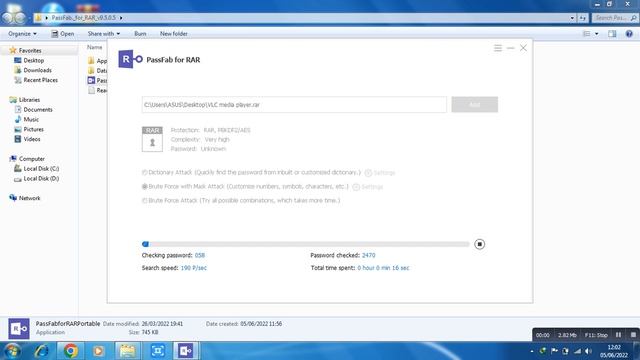Viewport: 640px width, 360px height.
Task: Click the Add file button
Action: (x=474, y=104)
